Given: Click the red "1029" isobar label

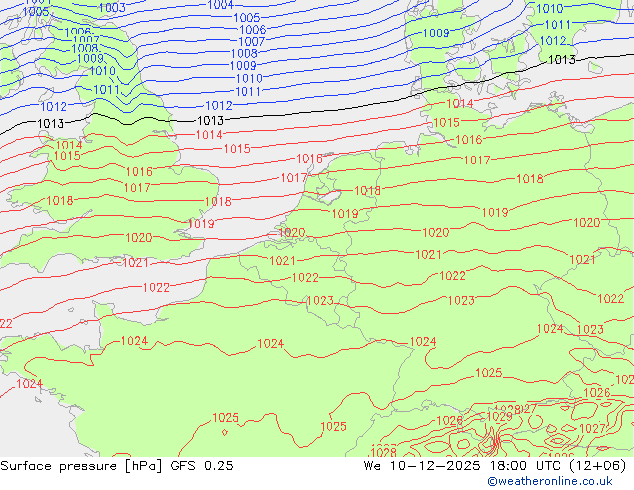Looking at the screenshot, I should 499,417.
